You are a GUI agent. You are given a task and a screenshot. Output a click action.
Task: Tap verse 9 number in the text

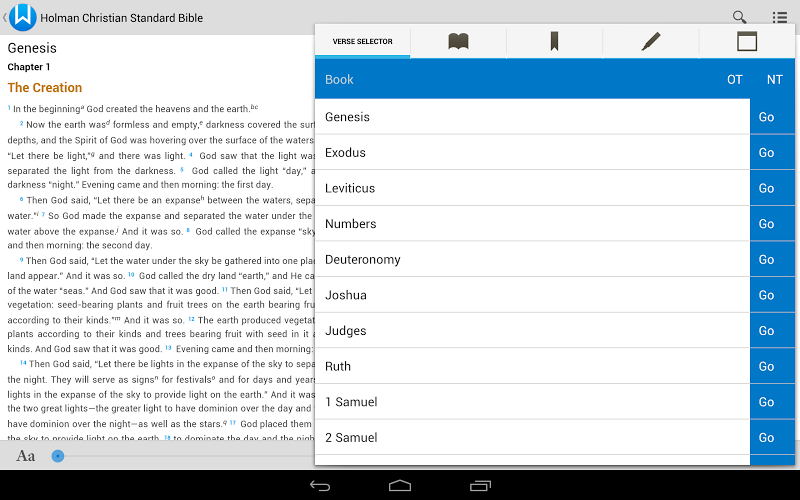(21, 260)
